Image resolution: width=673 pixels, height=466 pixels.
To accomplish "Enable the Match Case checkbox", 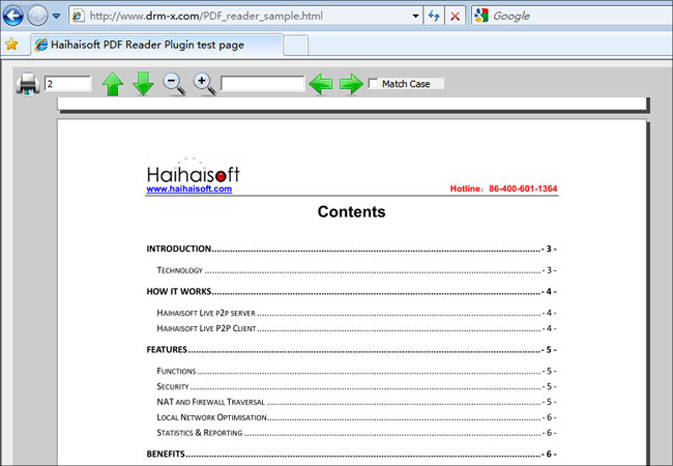I will [373, 83].
